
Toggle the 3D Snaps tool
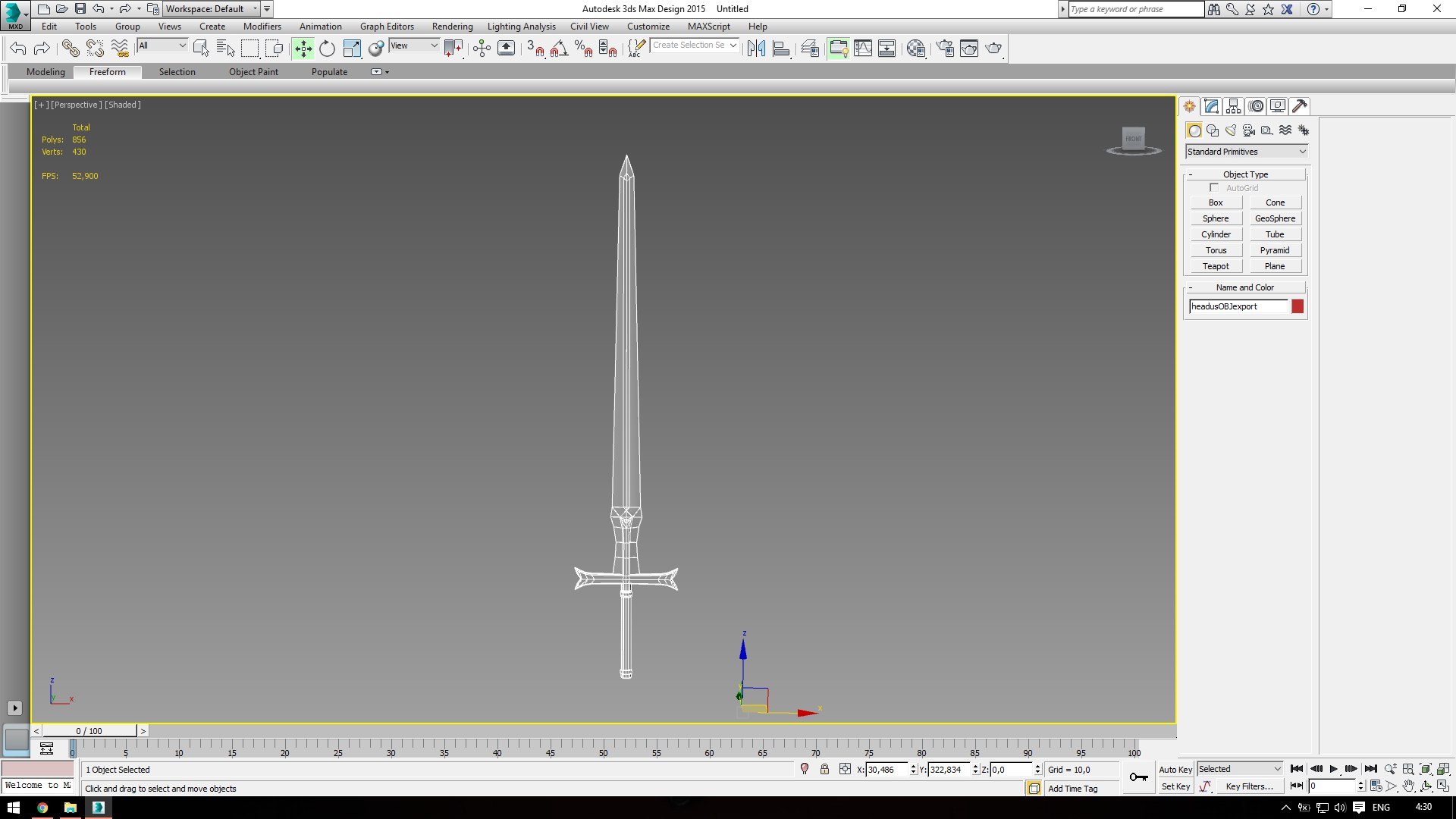[535, 49]
